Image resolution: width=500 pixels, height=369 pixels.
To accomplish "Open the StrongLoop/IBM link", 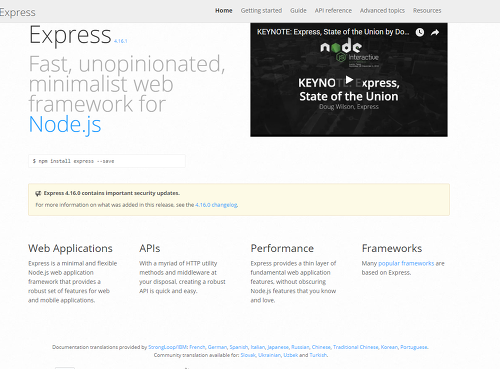I will pos(167,347).
